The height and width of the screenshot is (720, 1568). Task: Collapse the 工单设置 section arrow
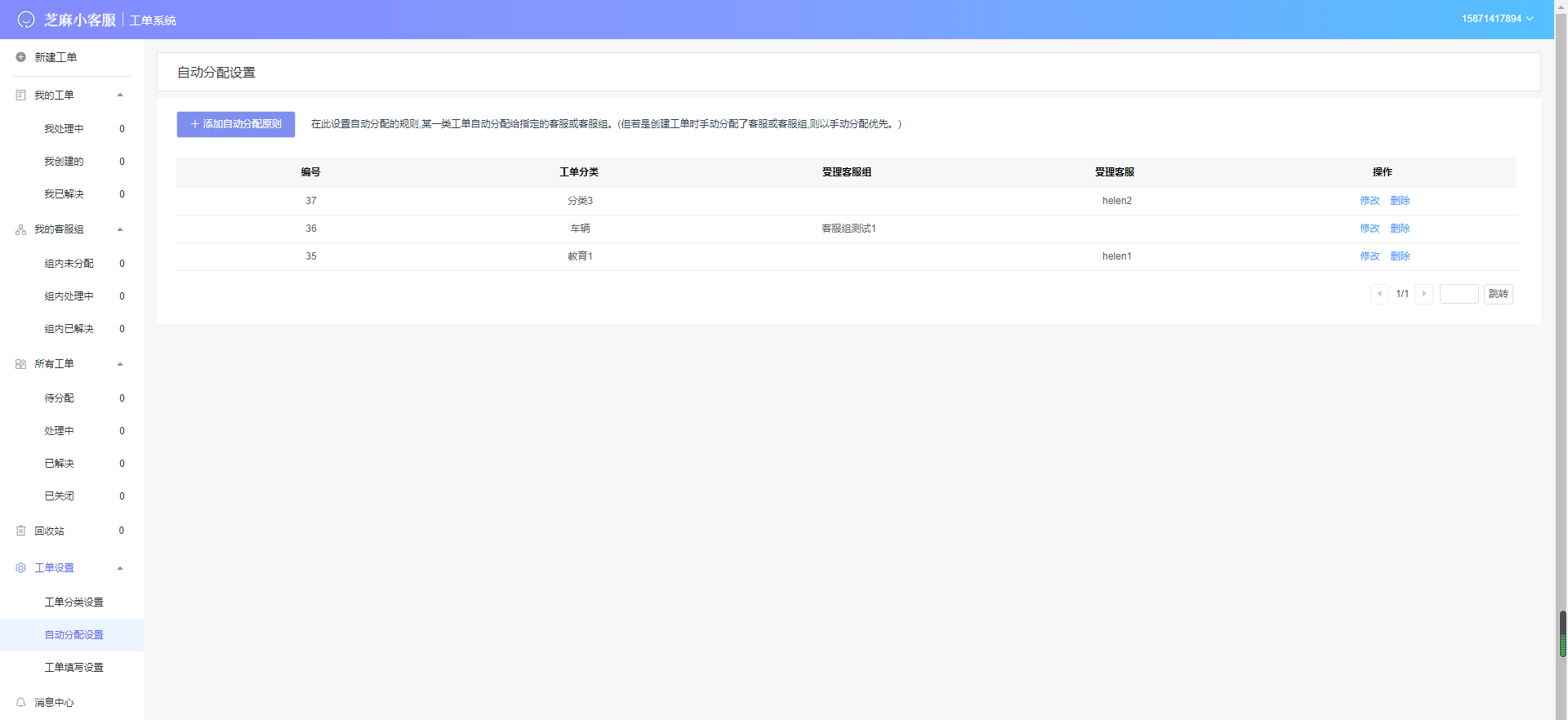click(120, 568)
